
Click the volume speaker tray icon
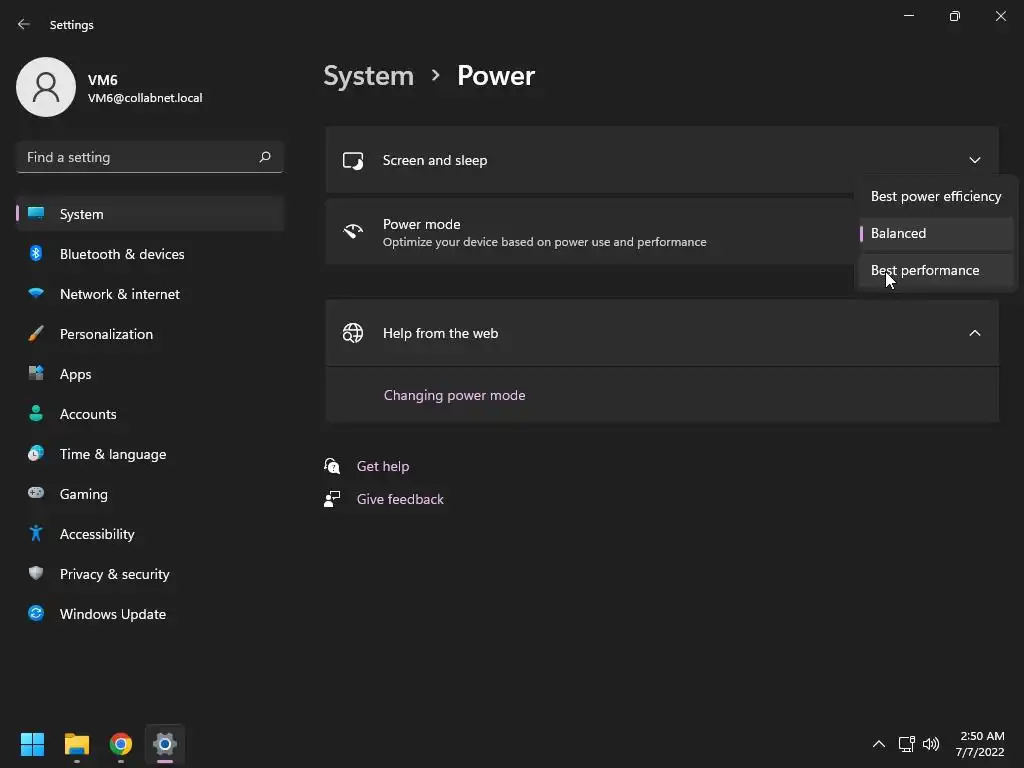pos(931,744)
